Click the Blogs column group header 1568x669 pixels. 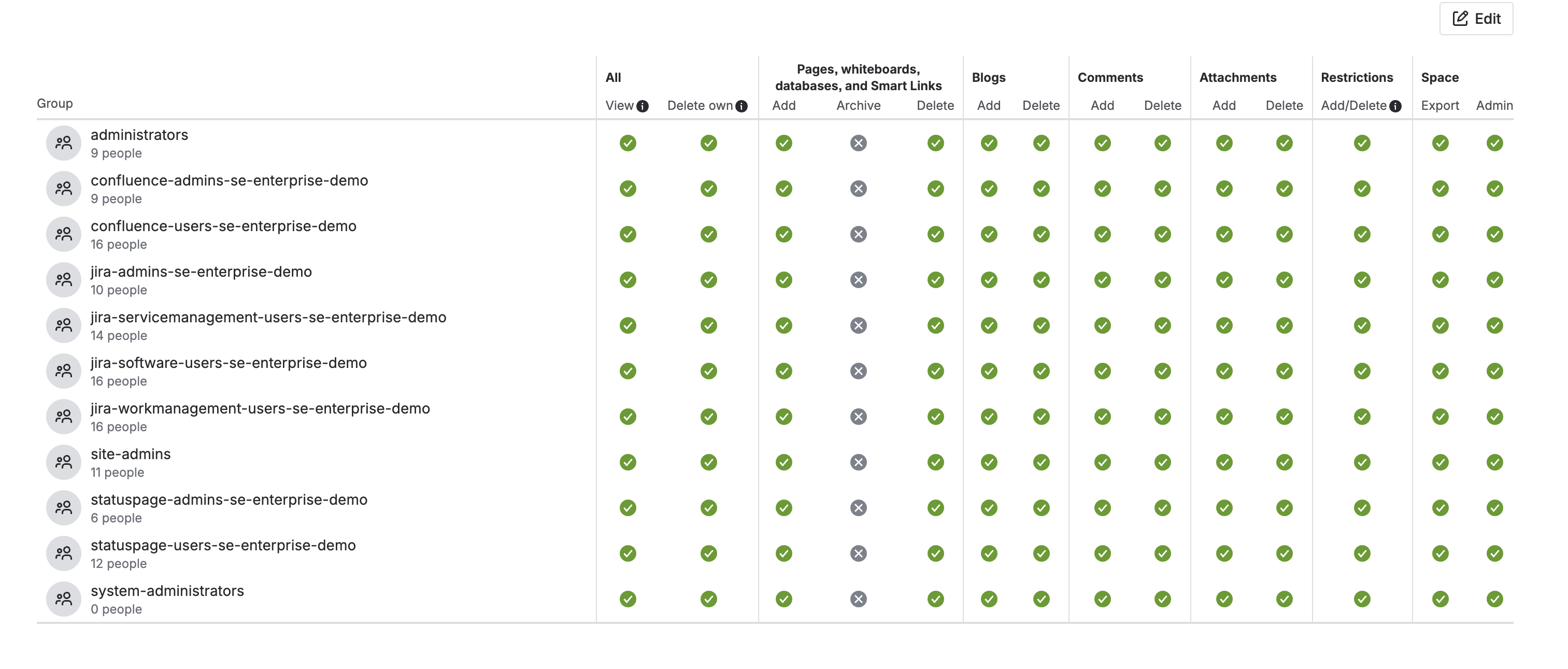point(988,77)
